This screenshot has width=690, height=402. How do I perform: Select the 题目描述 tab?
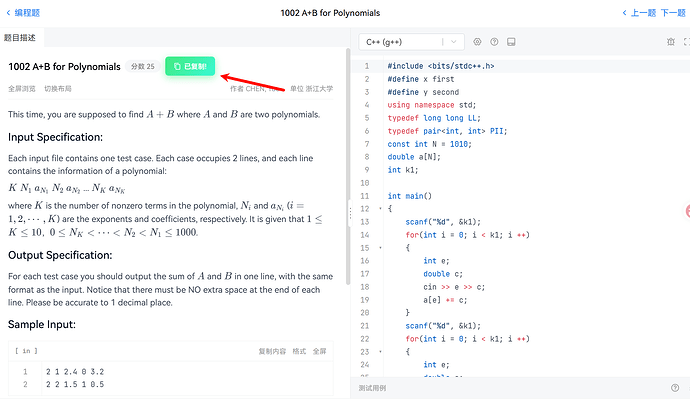pos(21,38)
